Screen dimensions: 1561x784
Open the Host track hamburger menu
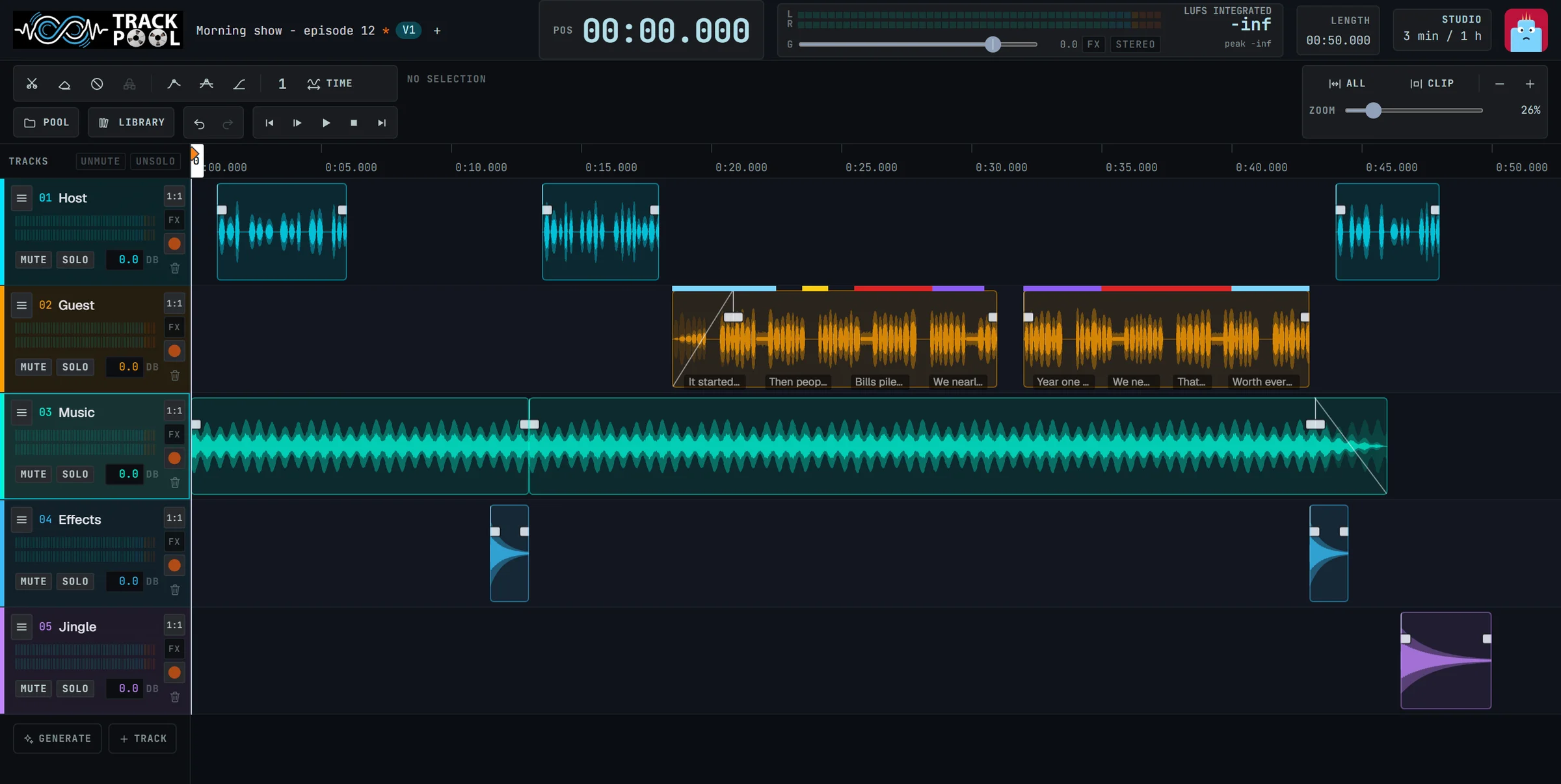click(21, 198)
